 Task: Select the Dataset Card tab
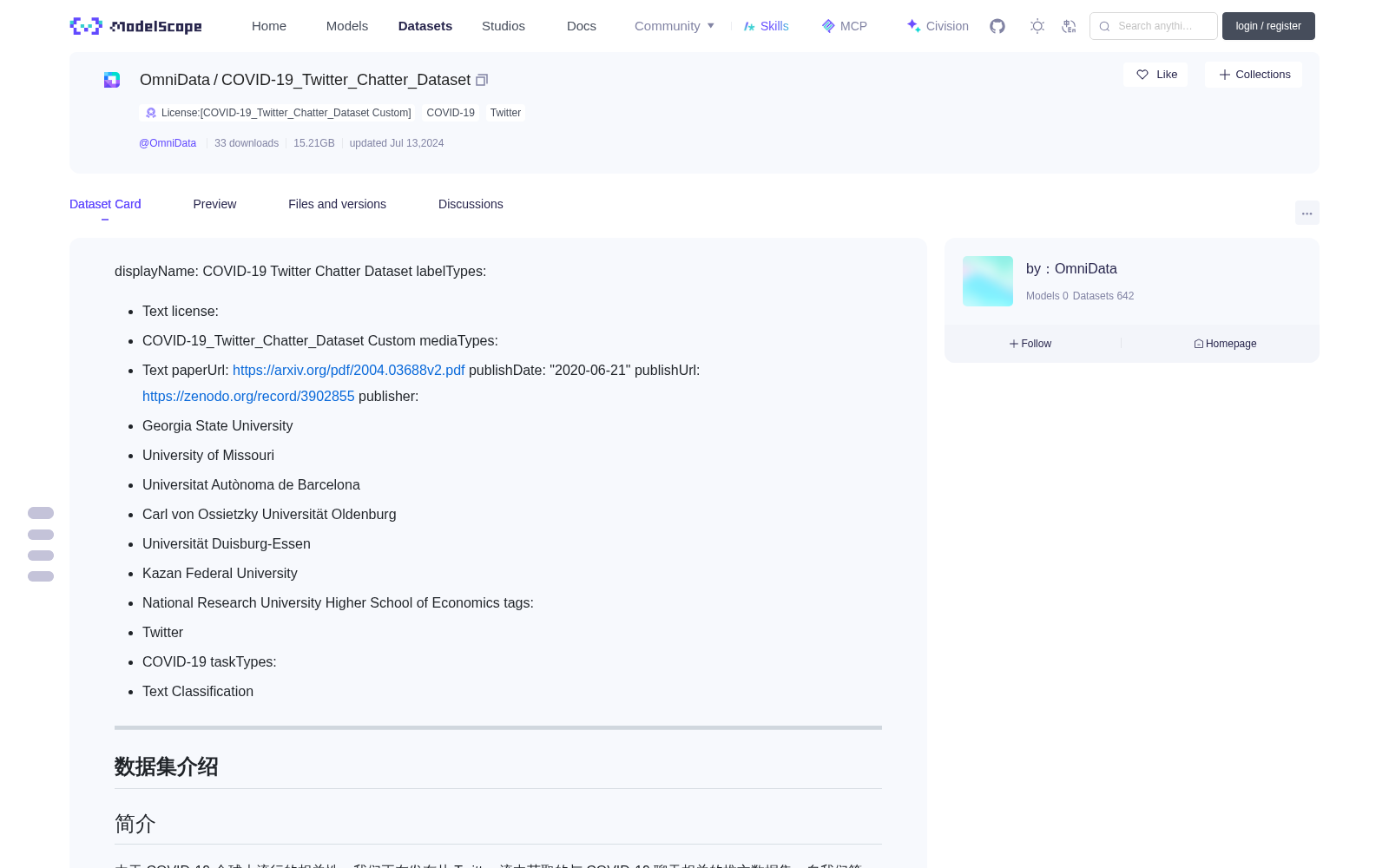point(105,204)
